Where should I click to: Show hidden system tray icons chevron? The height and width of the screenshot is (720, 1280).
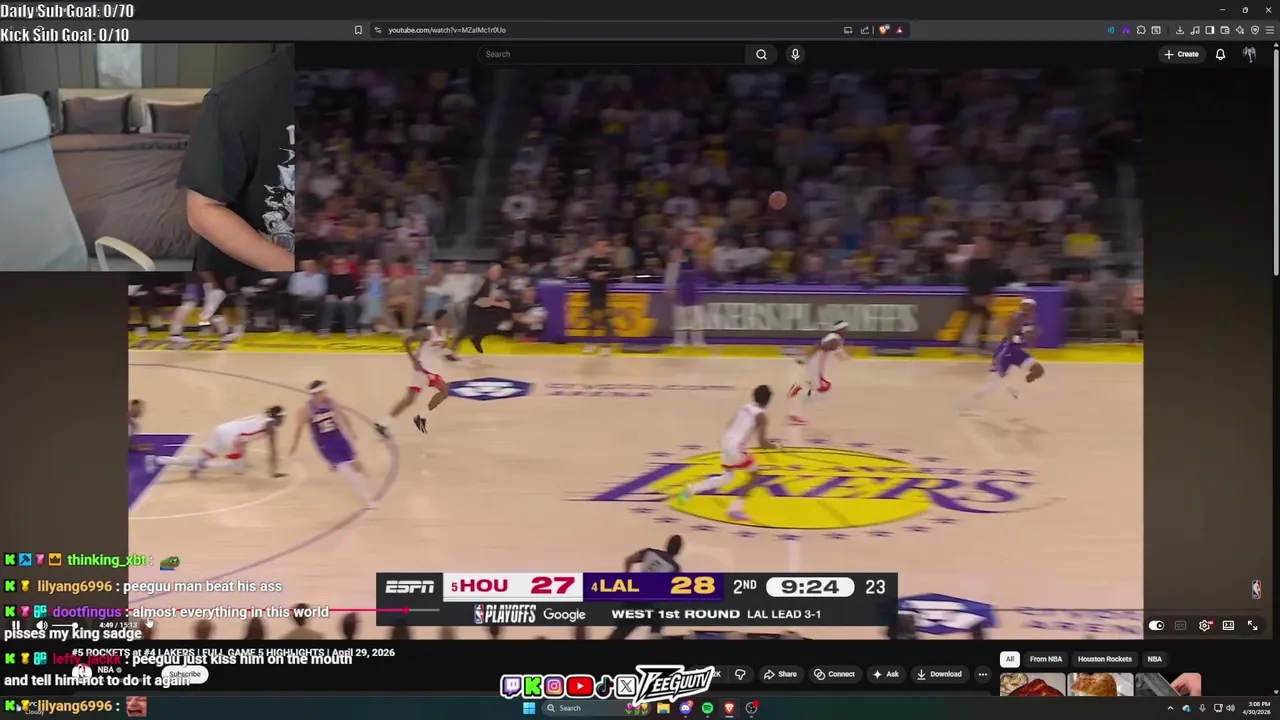tap(1171, 708)
